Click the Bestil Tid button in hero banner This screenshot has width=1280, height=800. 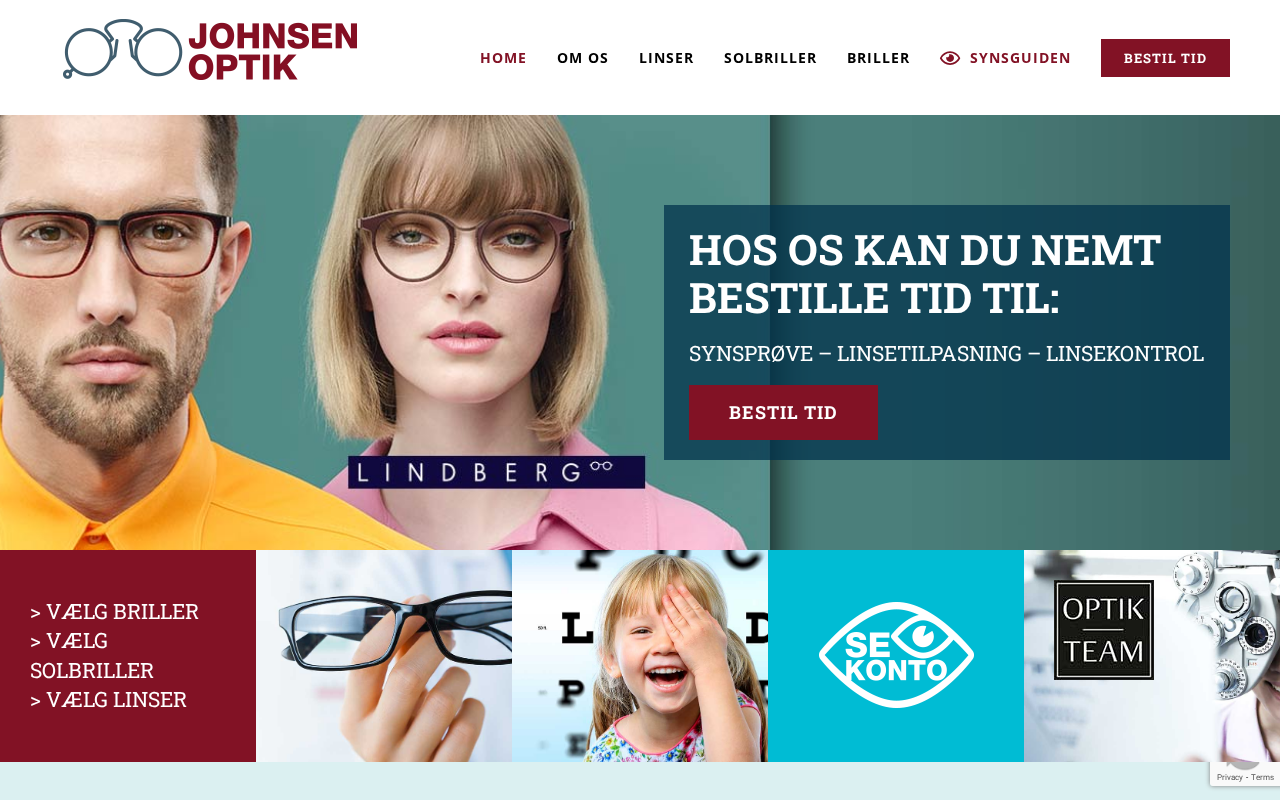(783, 412)
